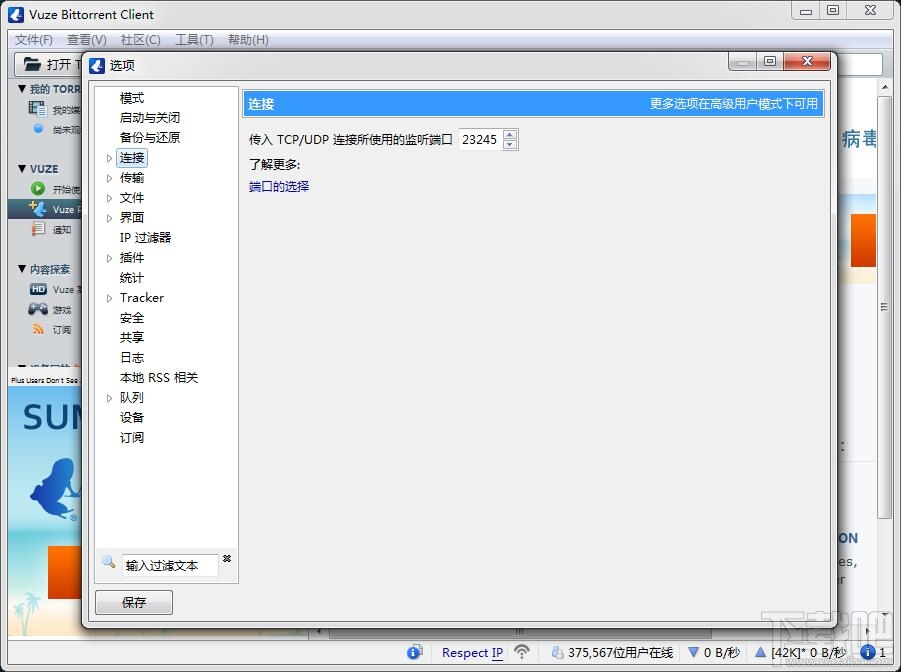Open the 端口的选择 link
The height and width of the screenshot is (672, 901).
coord(279,186)
